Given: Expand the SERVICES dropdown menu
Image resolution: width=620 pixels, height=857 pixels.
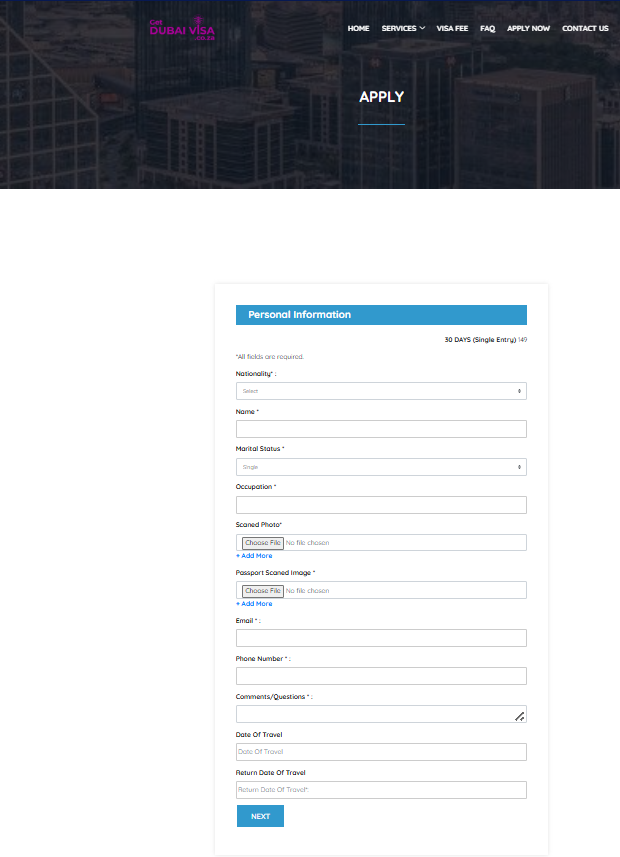Looking at the screenshot, I should [x=403, y=29].
